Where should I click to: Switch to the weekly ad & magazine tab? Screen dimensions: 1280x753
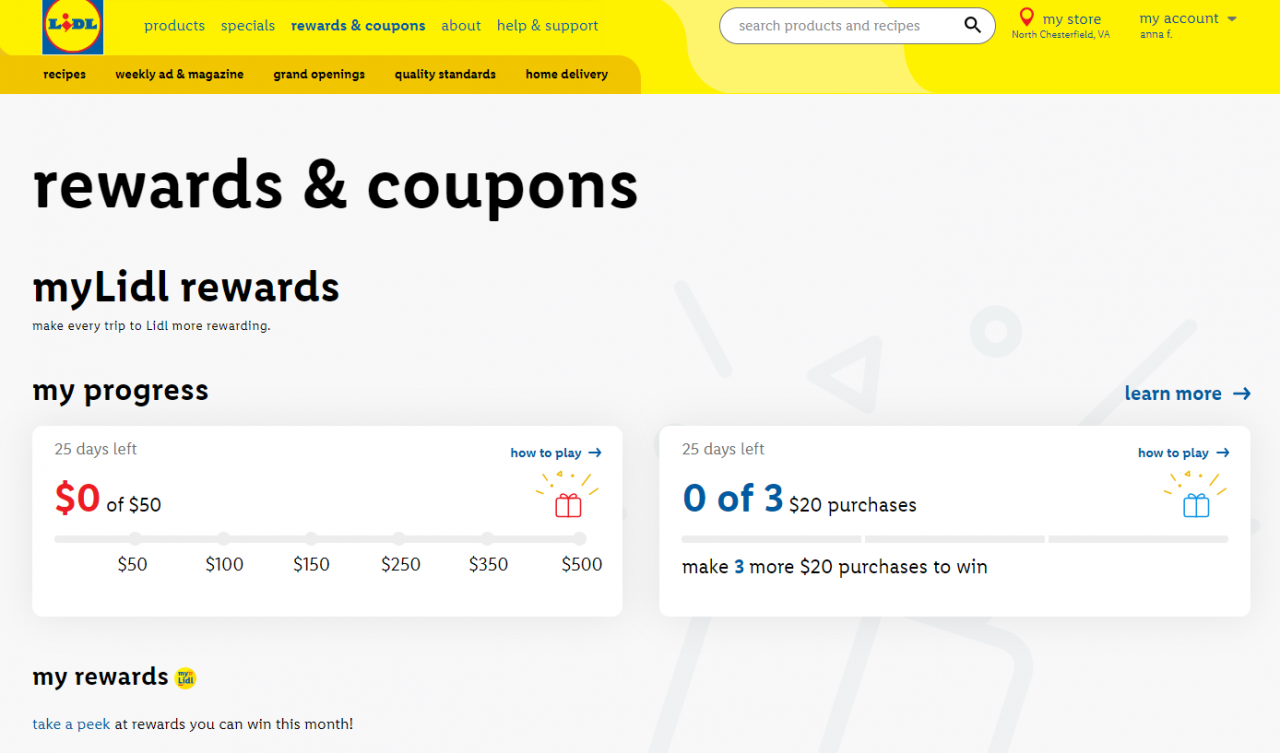(x=179, y=74)
